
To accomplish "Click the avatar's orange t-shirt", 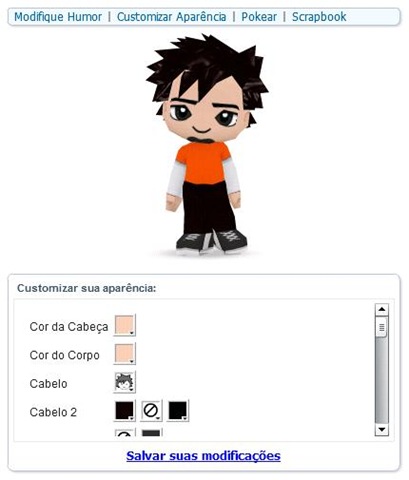I will [203, 162].
